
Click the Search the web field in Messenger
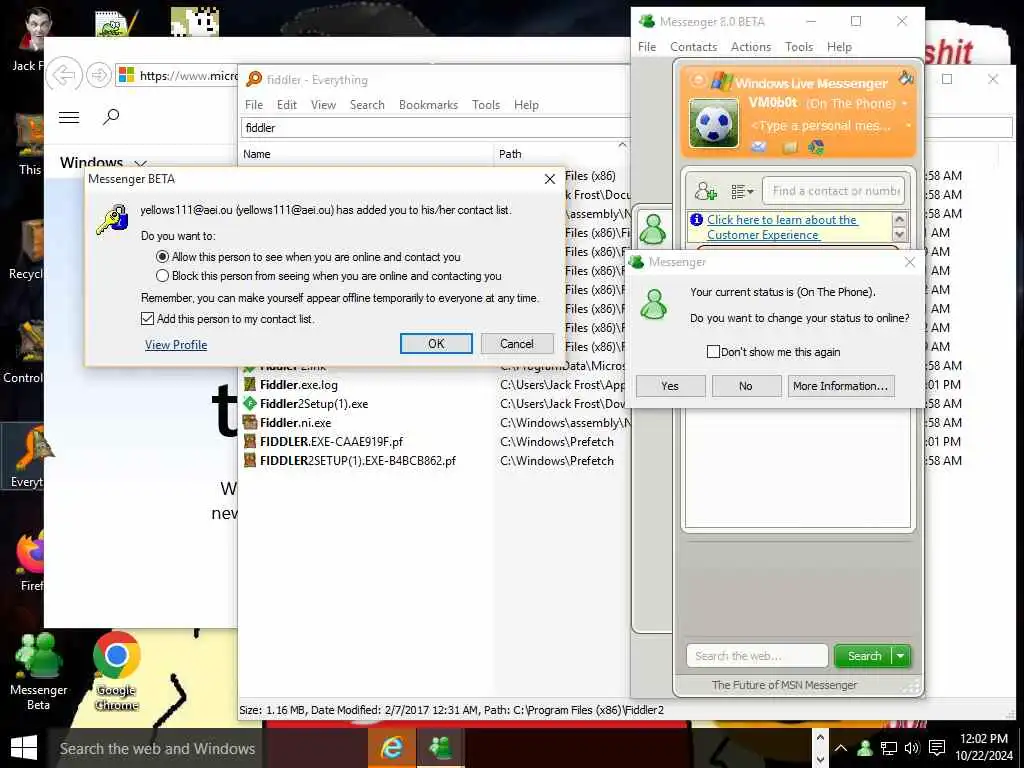pos(758,656)
